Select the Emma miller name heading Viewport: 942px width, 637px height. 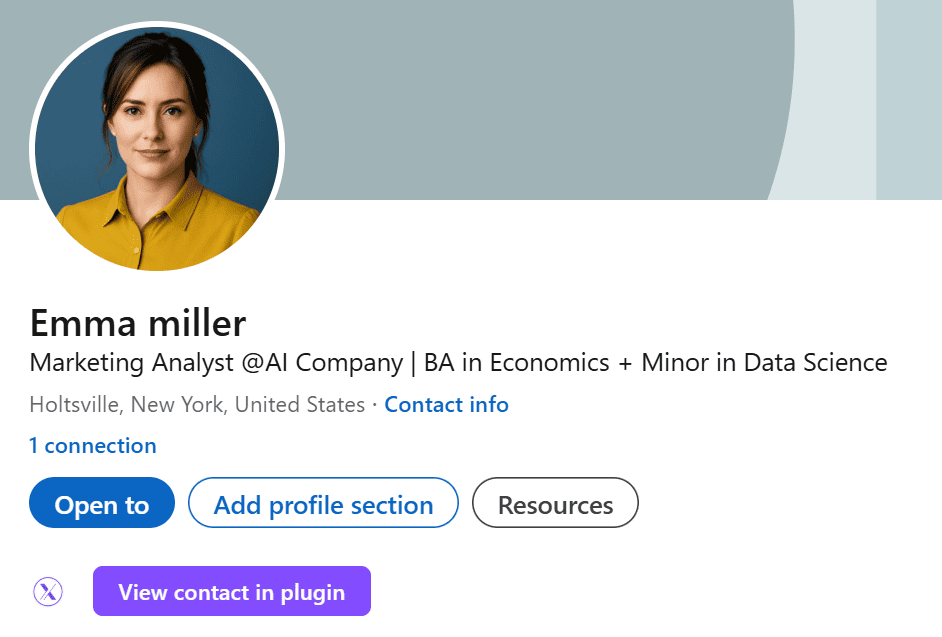pyautogui.click(x=138, y=323)
